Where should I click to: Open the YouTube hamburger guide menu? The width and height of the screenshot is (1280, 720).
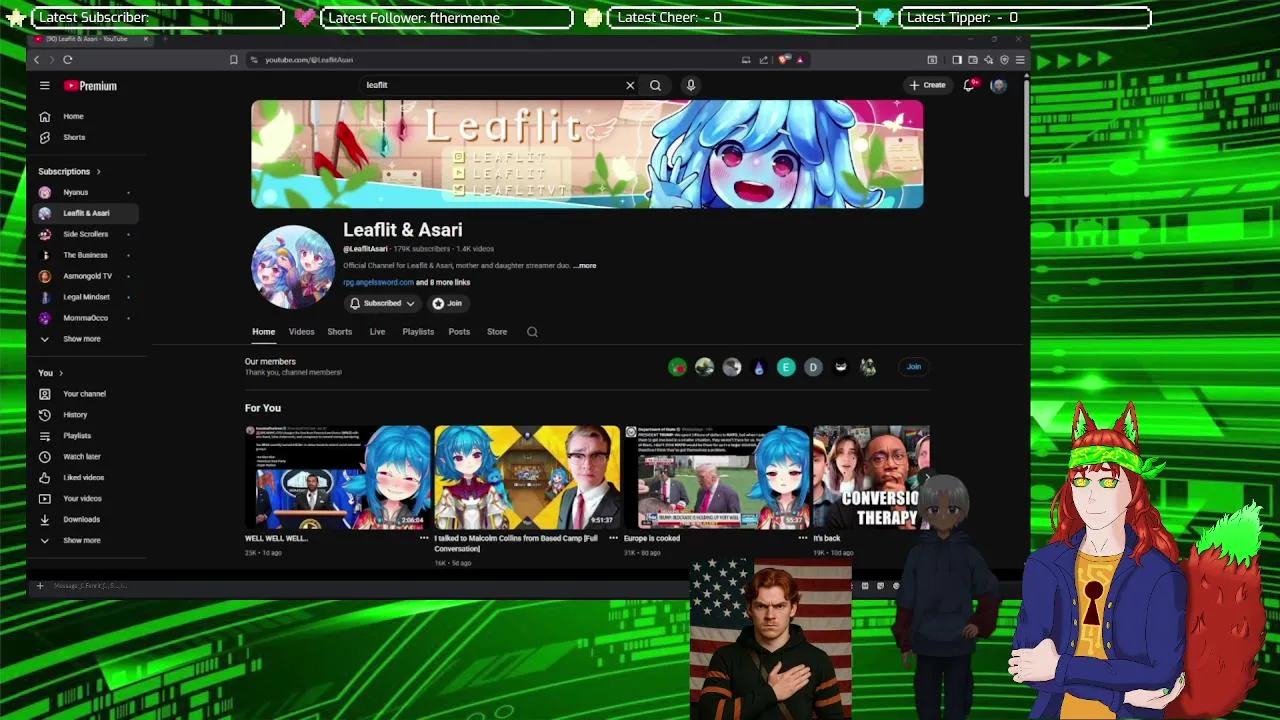[44, 86]
